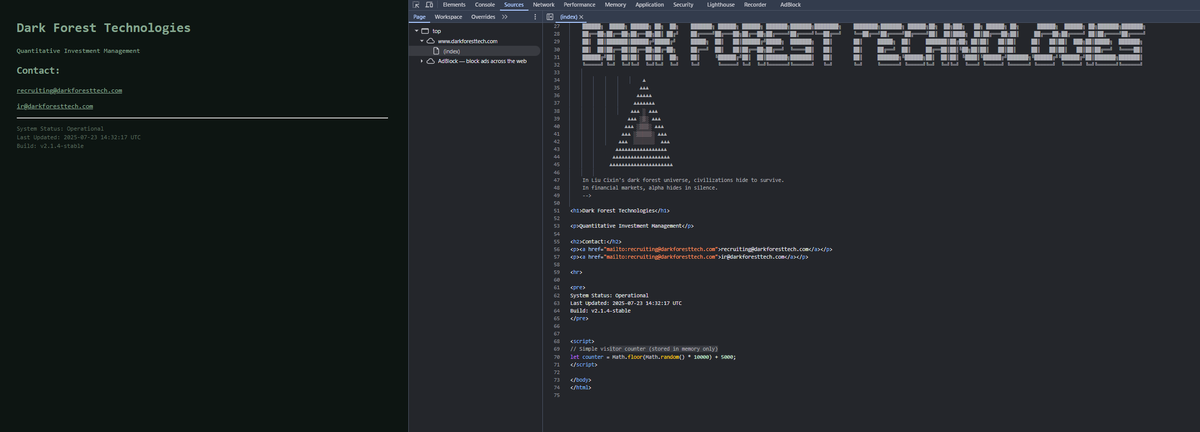Click the closing </html> tag line
Viewport: 1200px width, 432px height.
click(x=580, y=387)
